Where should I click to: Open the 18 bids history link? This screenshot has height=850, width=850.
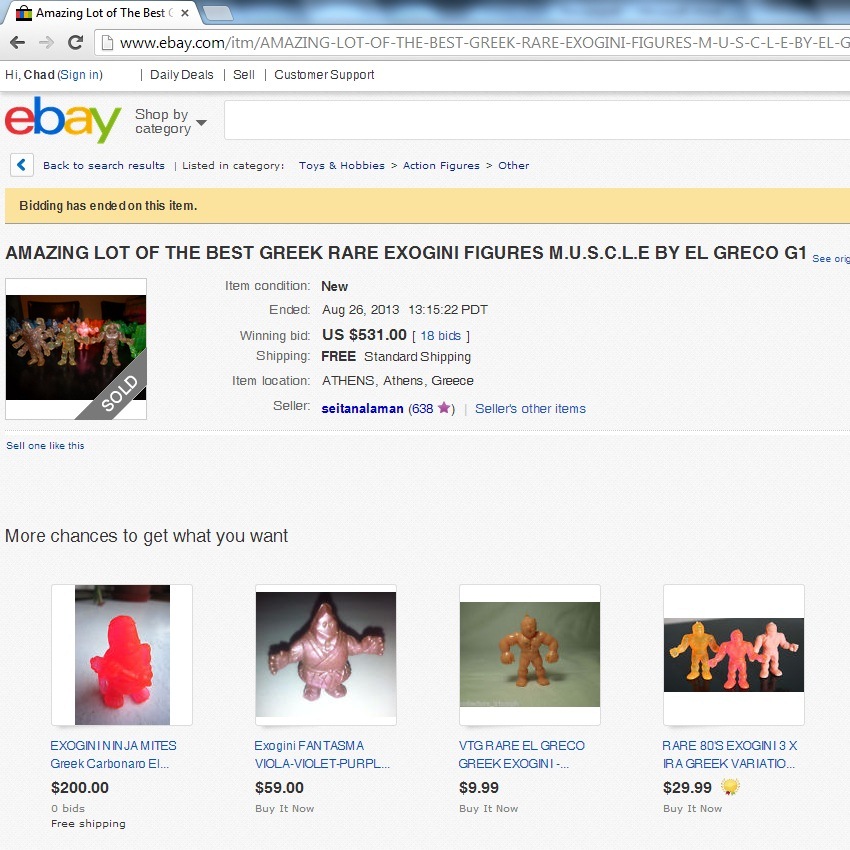tap(440, 336)
